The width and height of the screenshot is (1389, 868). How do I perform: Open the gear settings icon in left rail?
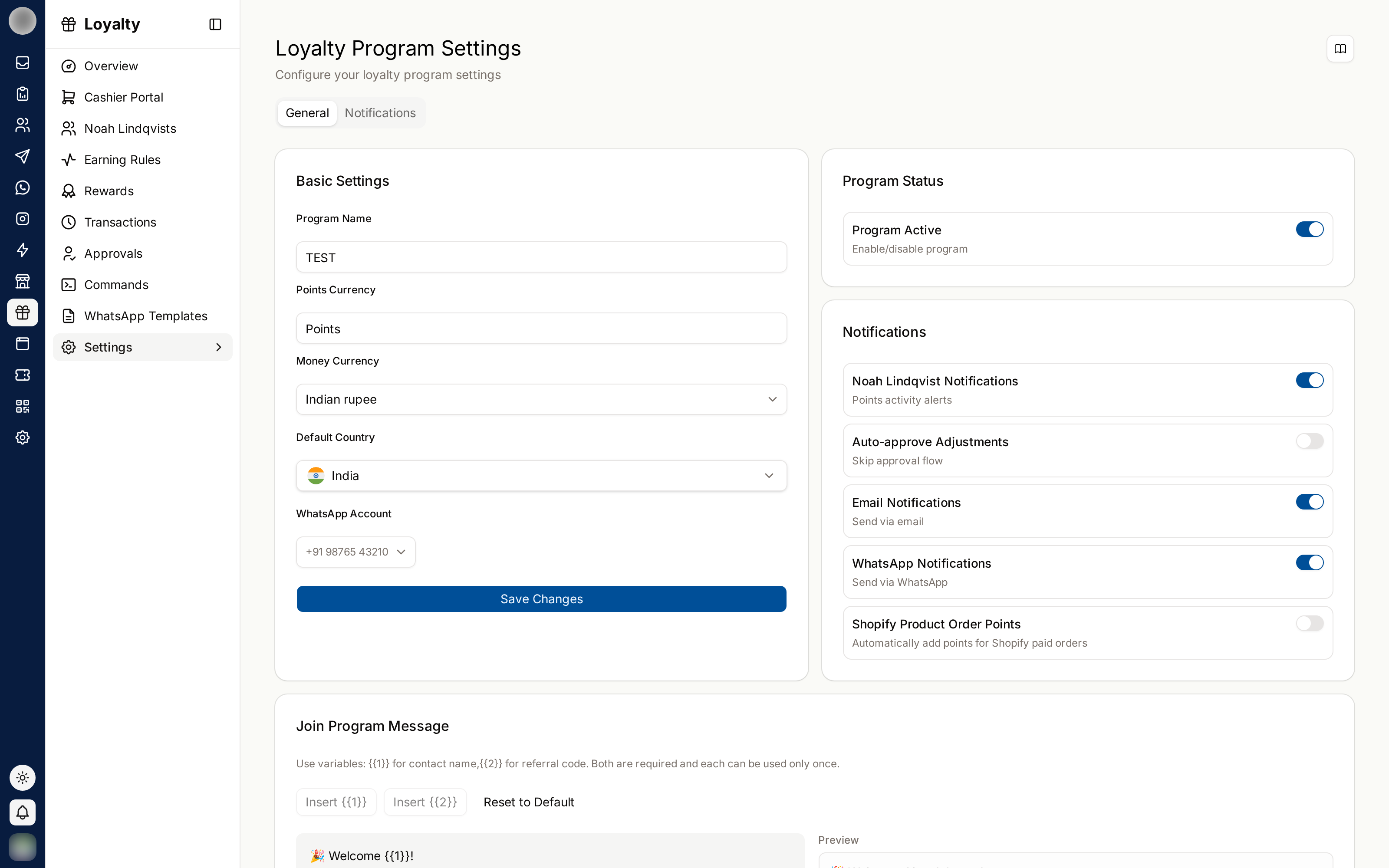click(23, 437)
